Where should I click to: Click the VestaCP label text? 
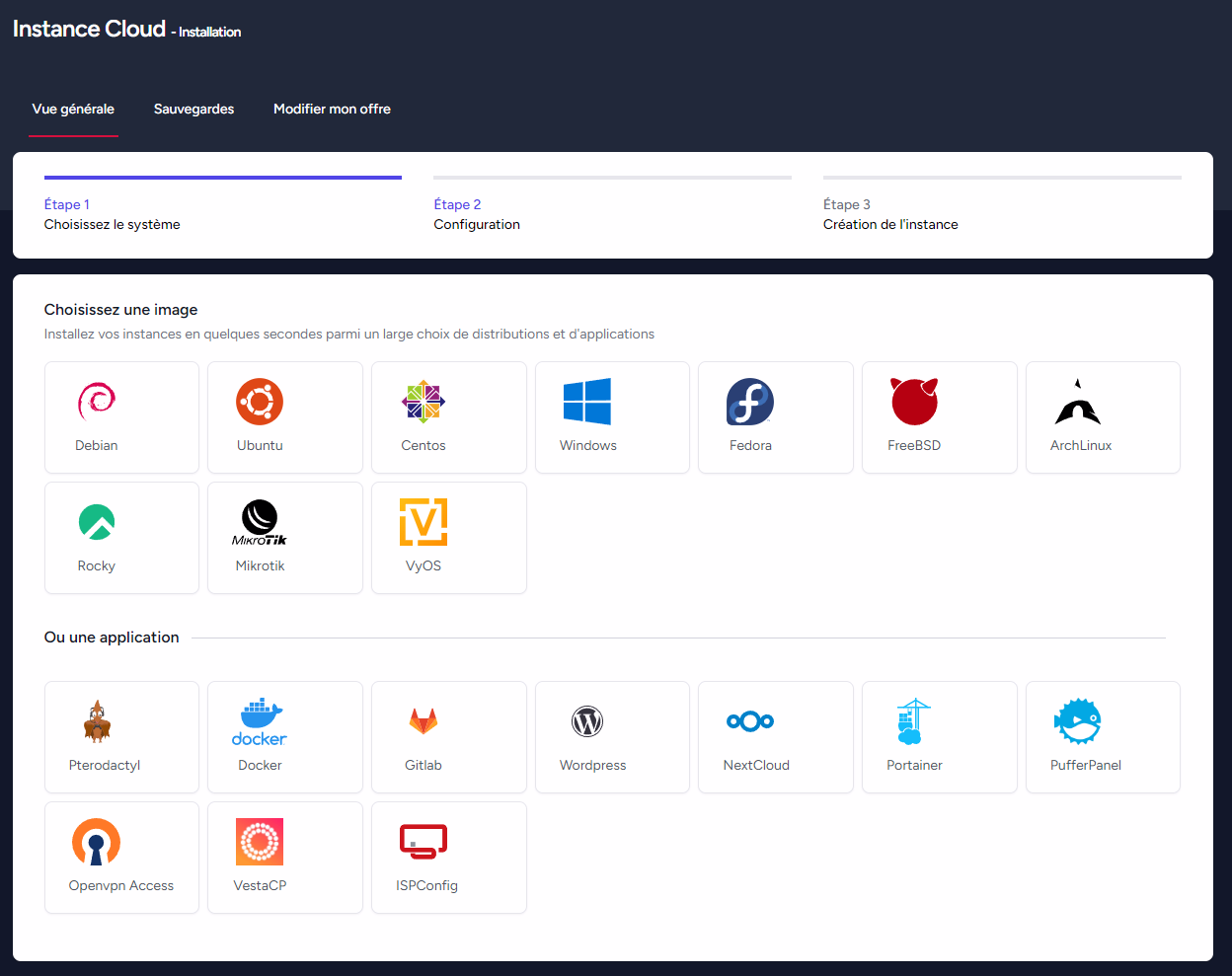click(x=260, y=885)
